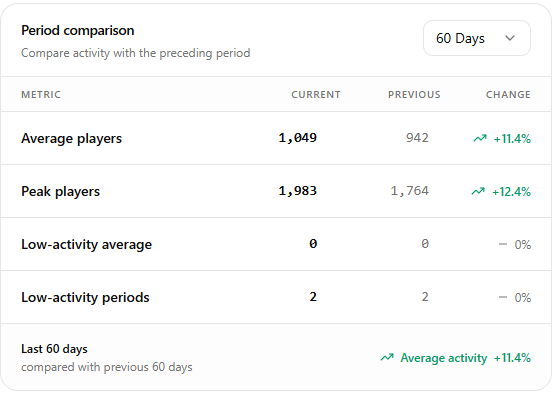Select the Low-activity average row label

pos(87,246)
